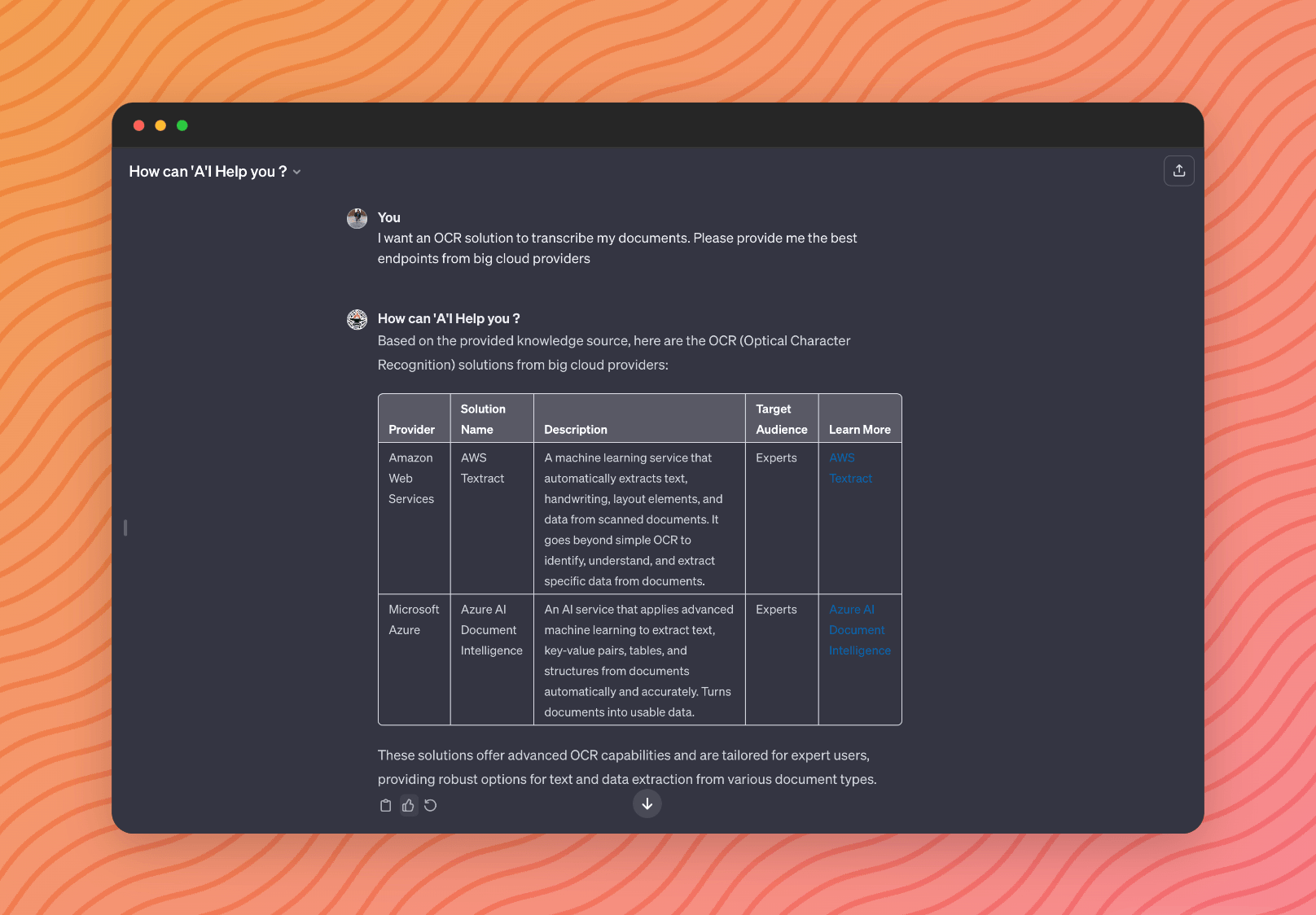Click the 'An AI service that applies' description text
This screenshot has height=915, width=1316.
(639, 661)
